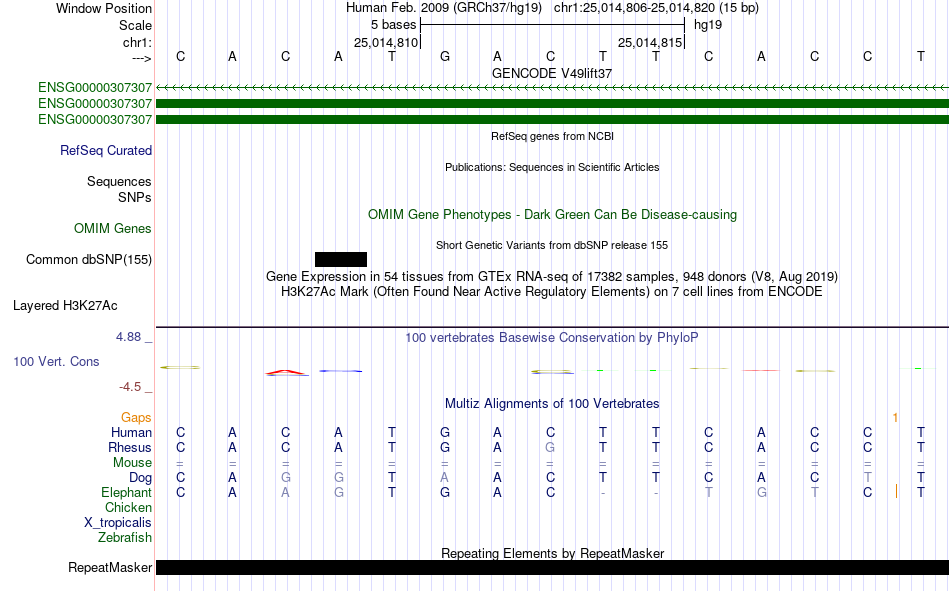Click the gray G in the Rhesus row

pyautogui.click(x=550, y=447)
